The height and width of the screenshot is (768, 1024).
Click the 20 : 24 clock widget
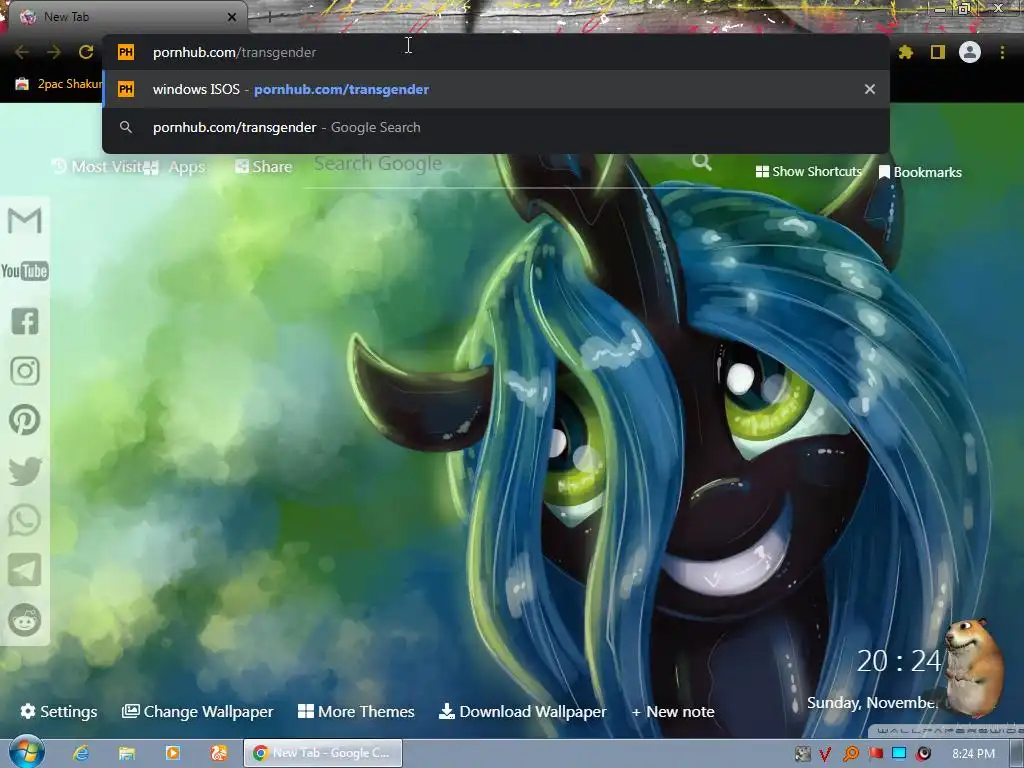pyautogui.click(x=899, y=661)
